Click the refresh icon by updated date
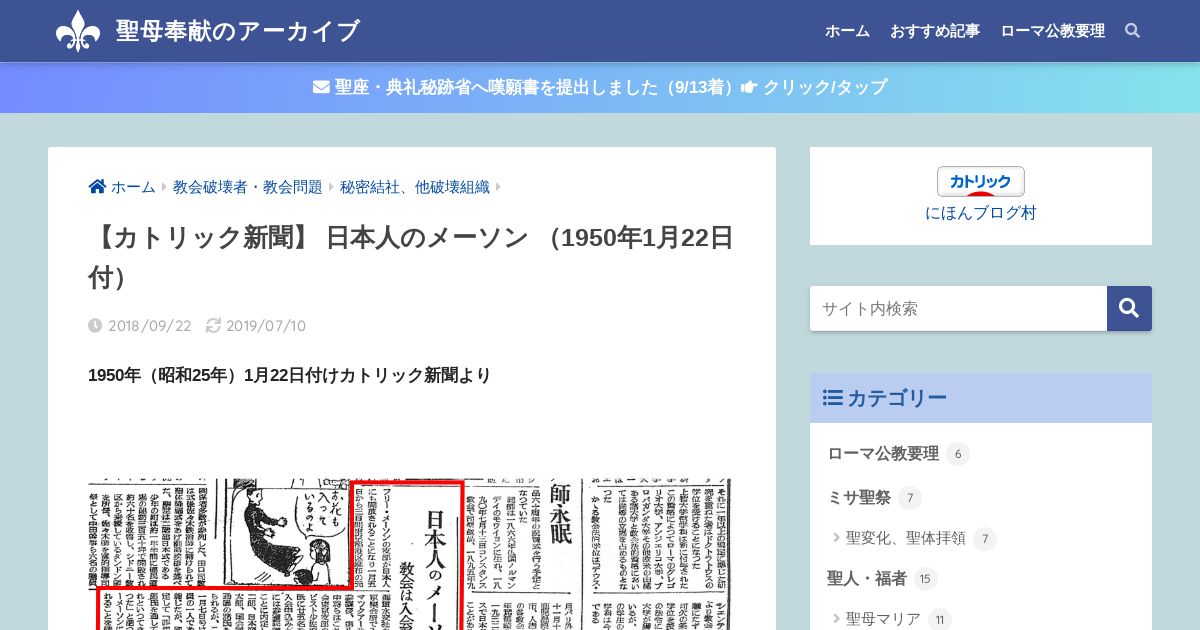The height and width of the screenshot is (630, 1200). click(213, 325)
